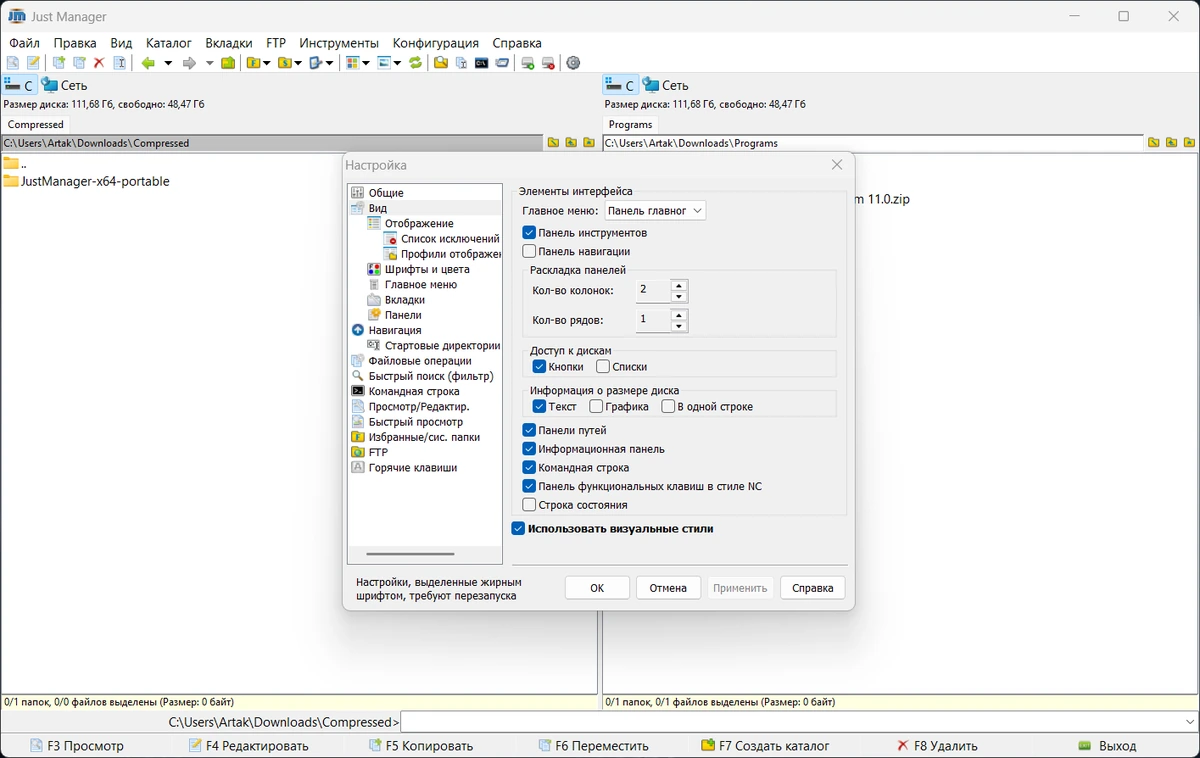Image resolution: width=1200 pixels, height=758 pixels.
Task: Open the settings gear icon in toolbar
Action: [573, 63]
